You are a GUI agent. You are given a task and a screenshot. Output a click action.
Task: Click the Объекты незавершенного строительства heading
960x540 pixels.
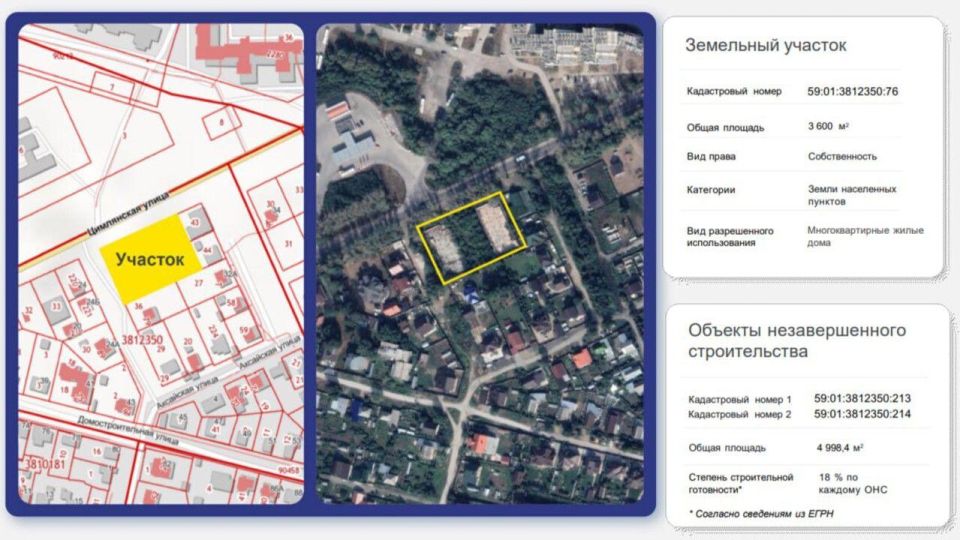click(x=796, y=340)
